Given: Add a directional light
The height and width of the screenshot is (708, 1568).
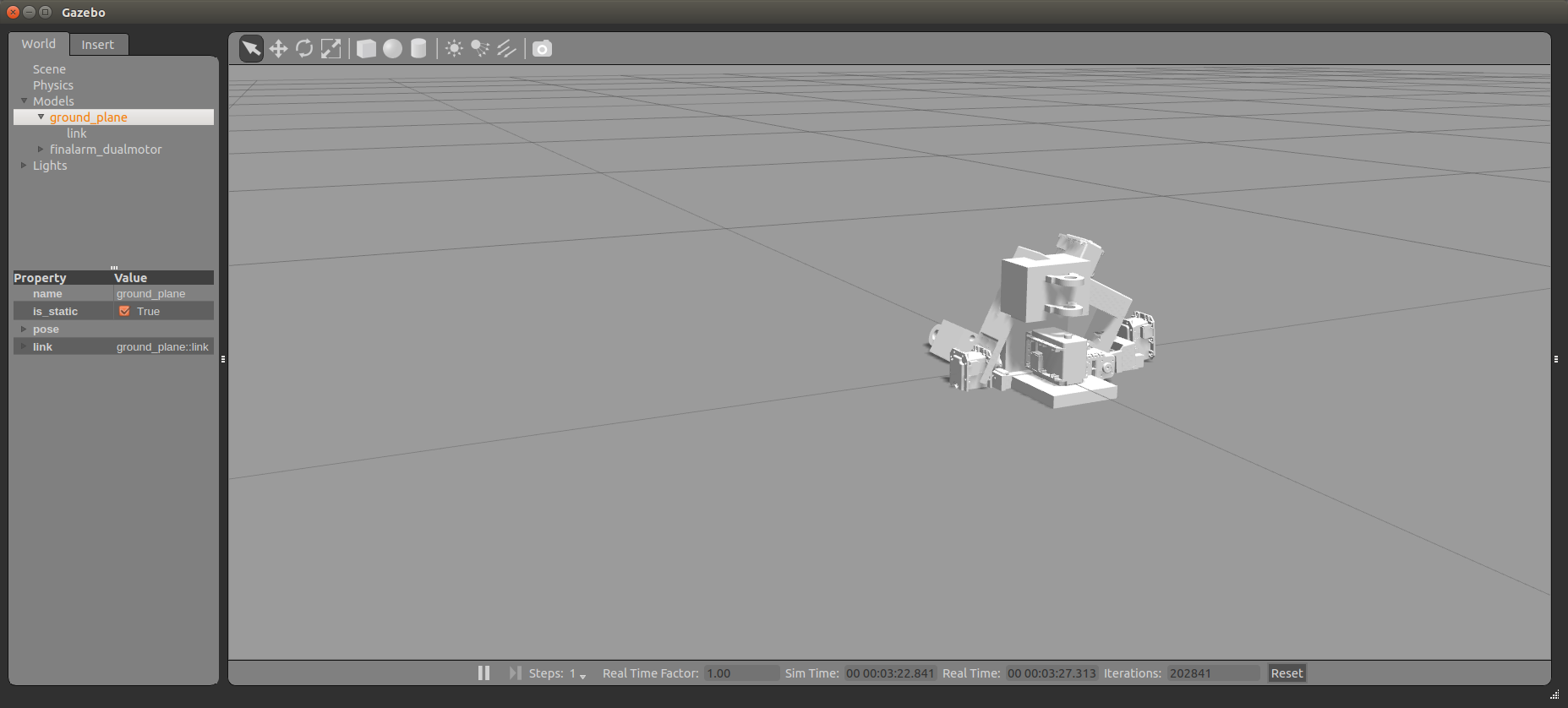Looking at the screenshot, I should click(506, 48).
